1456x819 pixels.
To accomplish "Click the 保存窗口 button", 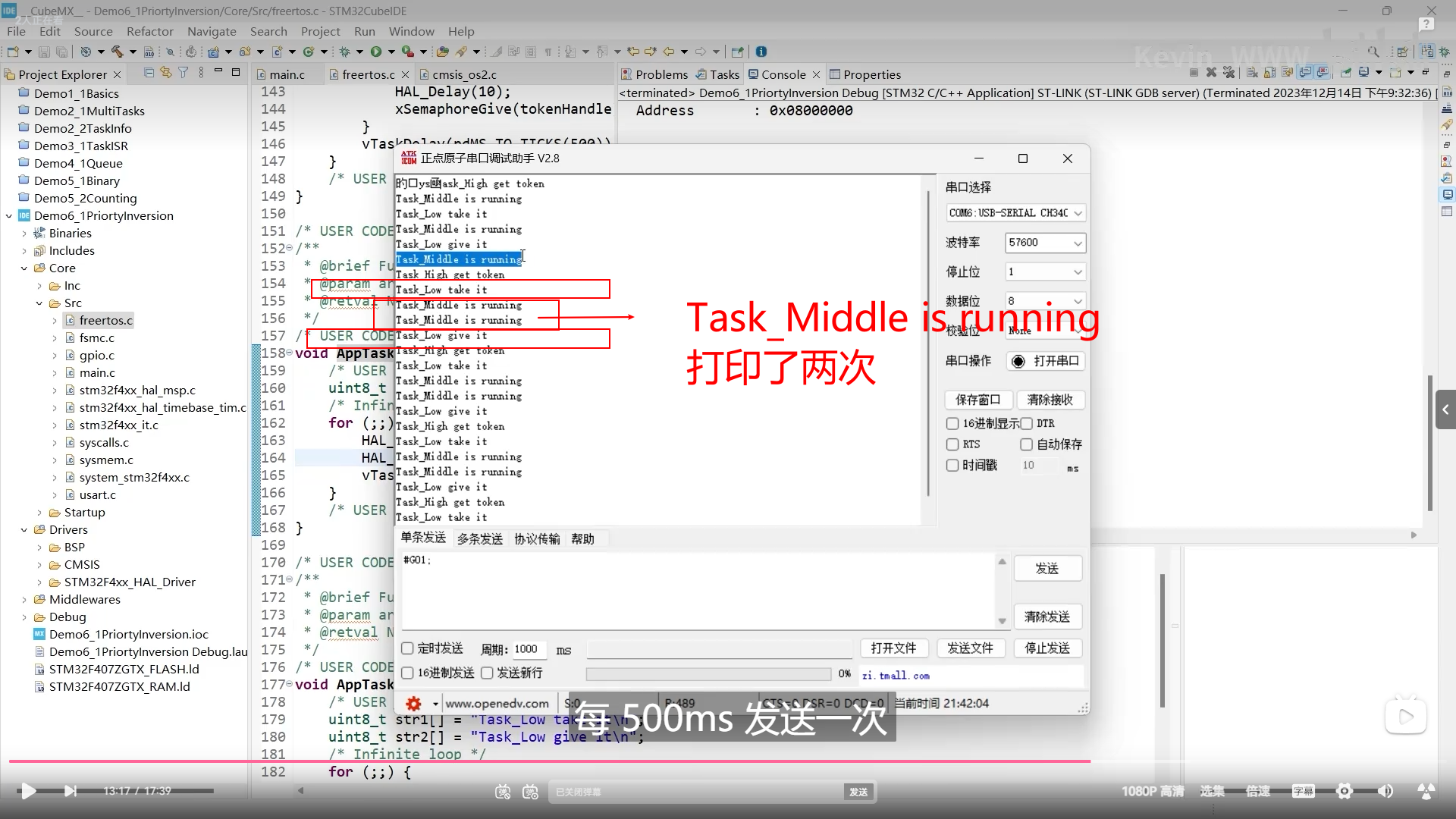I will coord(978,400).
